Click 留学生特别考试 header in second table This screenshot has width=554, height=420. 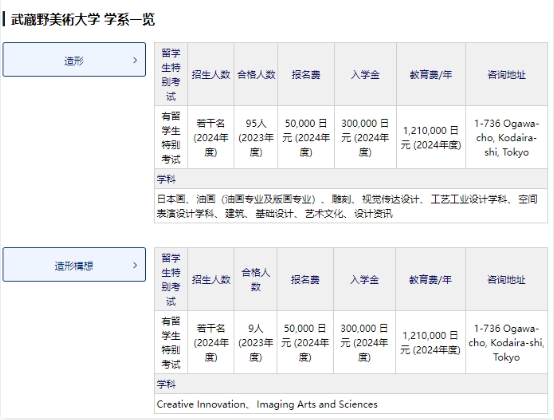pos(171,279)
